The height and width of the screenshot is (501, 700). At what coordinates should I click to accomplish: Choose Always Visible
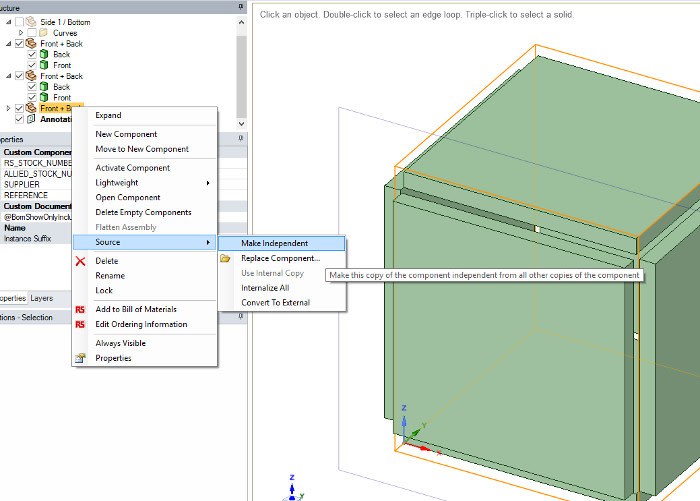click(x=145, y=343)
